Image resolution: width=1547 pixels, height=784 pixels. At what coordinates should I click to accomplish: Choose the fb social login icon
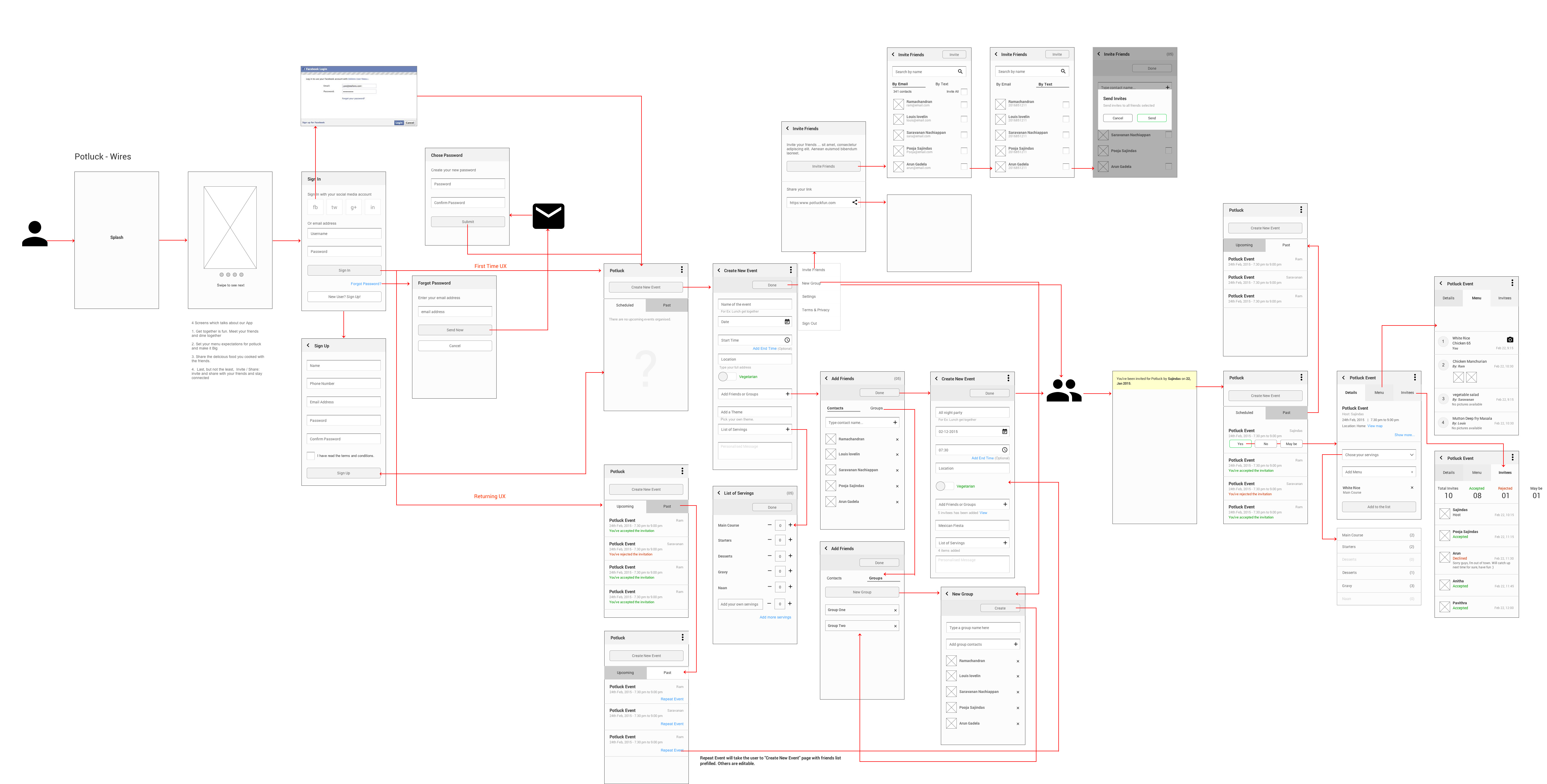point(315,207)
